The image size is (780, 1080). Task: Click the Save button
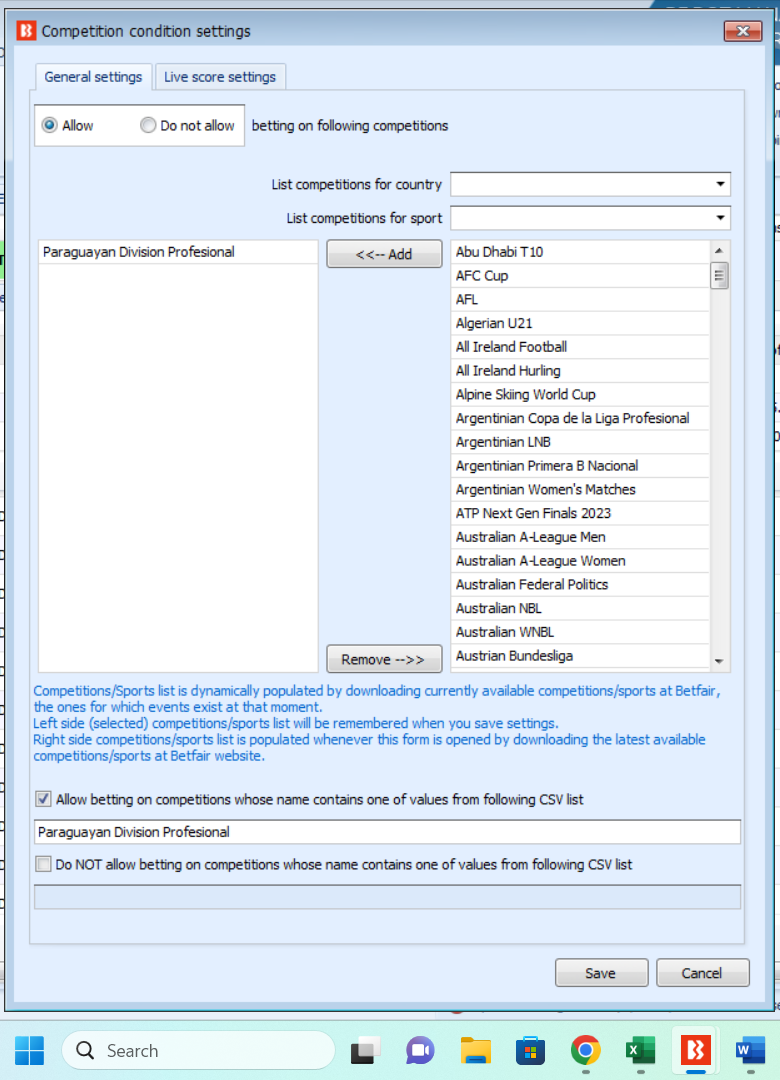pos(602,973)
